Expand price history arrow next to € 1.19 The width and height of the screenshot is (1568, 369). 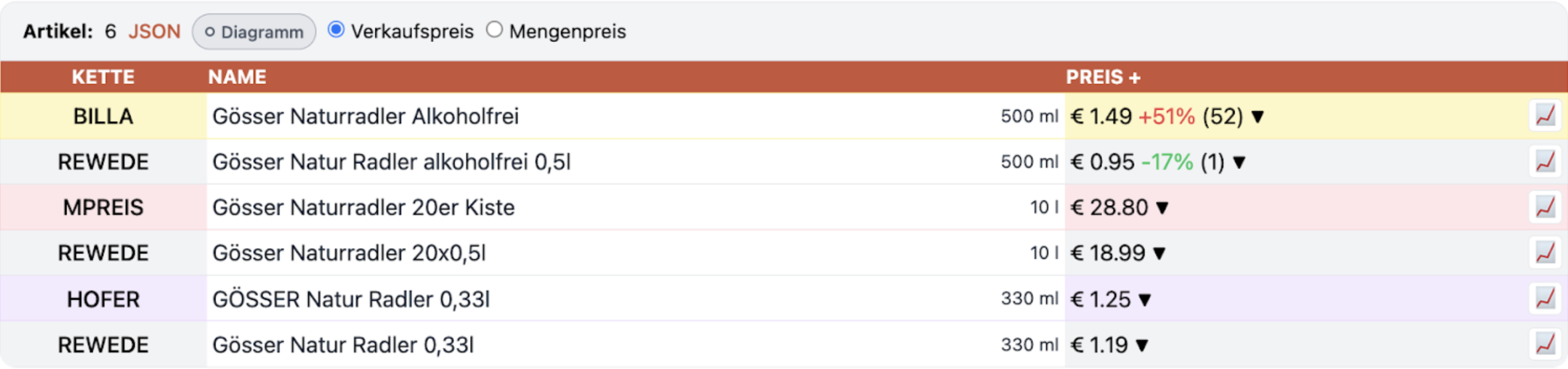(1142, 345)
